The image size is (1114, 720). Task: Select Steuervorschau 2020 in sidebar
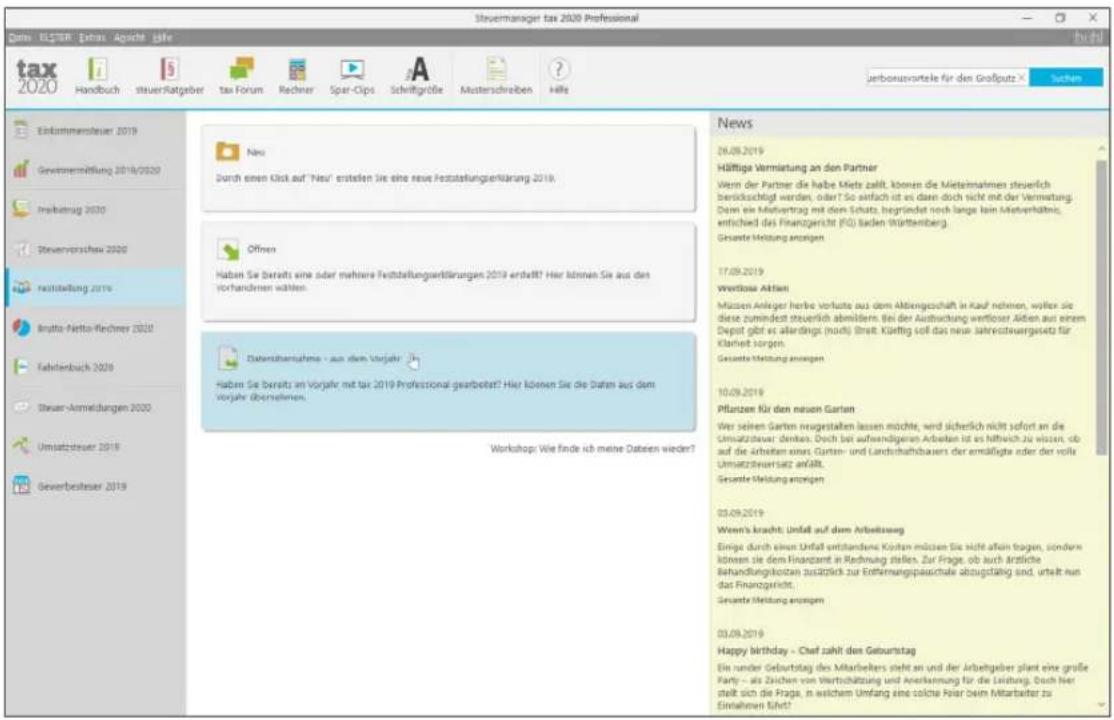(x=95, y=249)
